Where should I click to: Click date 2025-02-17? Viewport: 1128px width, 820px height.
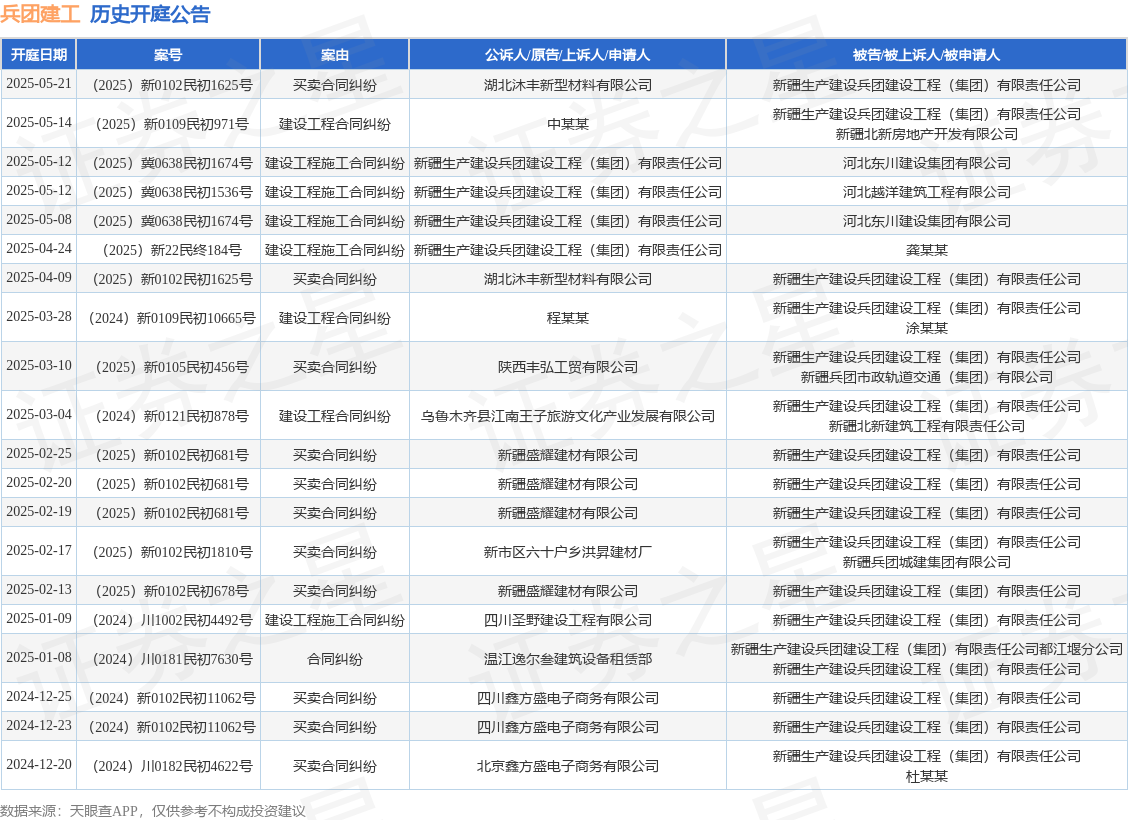tap(39, 550)
